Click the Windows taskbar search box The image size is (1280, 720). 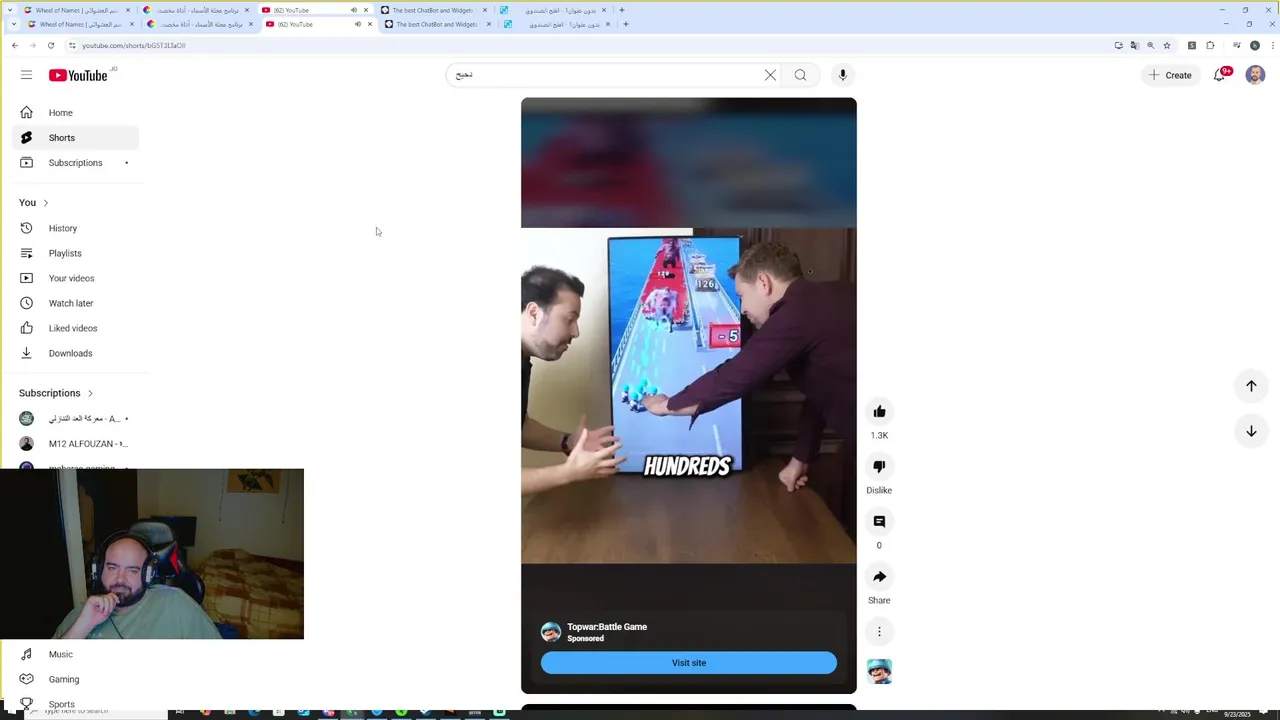80,711
